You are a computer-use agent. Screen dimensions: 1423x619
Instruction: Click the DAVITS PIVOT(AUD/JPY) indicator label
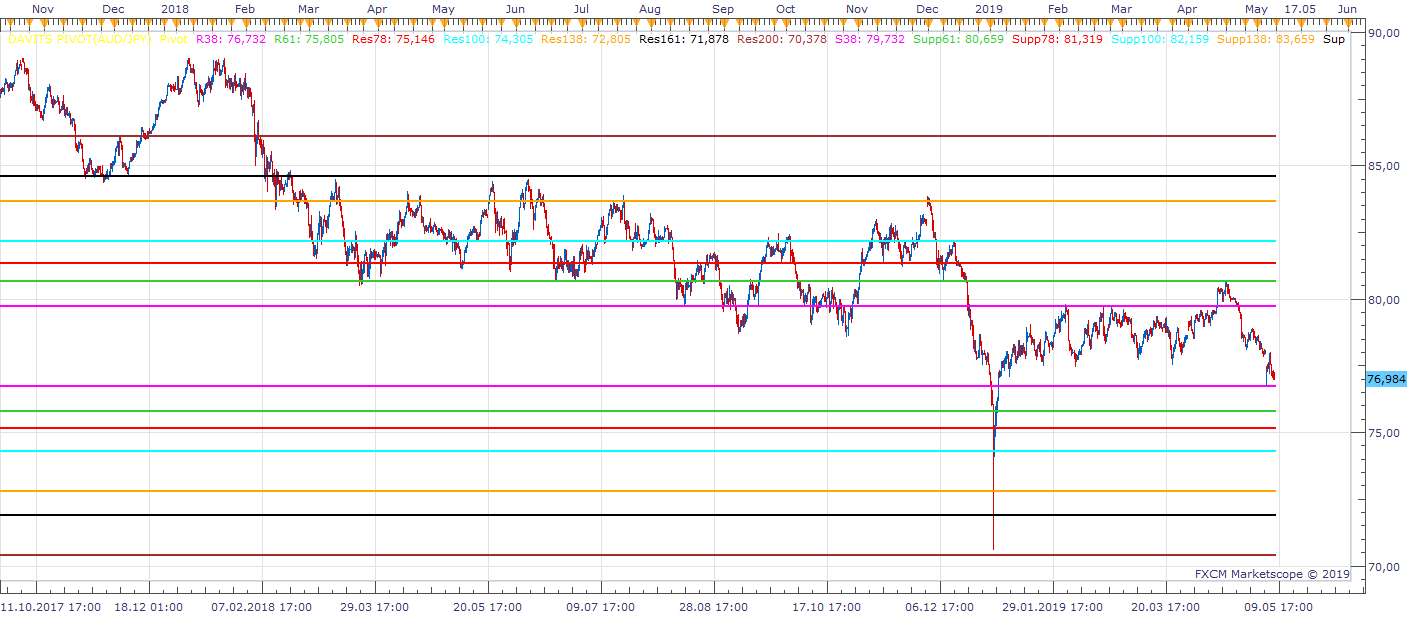point(79,40)
